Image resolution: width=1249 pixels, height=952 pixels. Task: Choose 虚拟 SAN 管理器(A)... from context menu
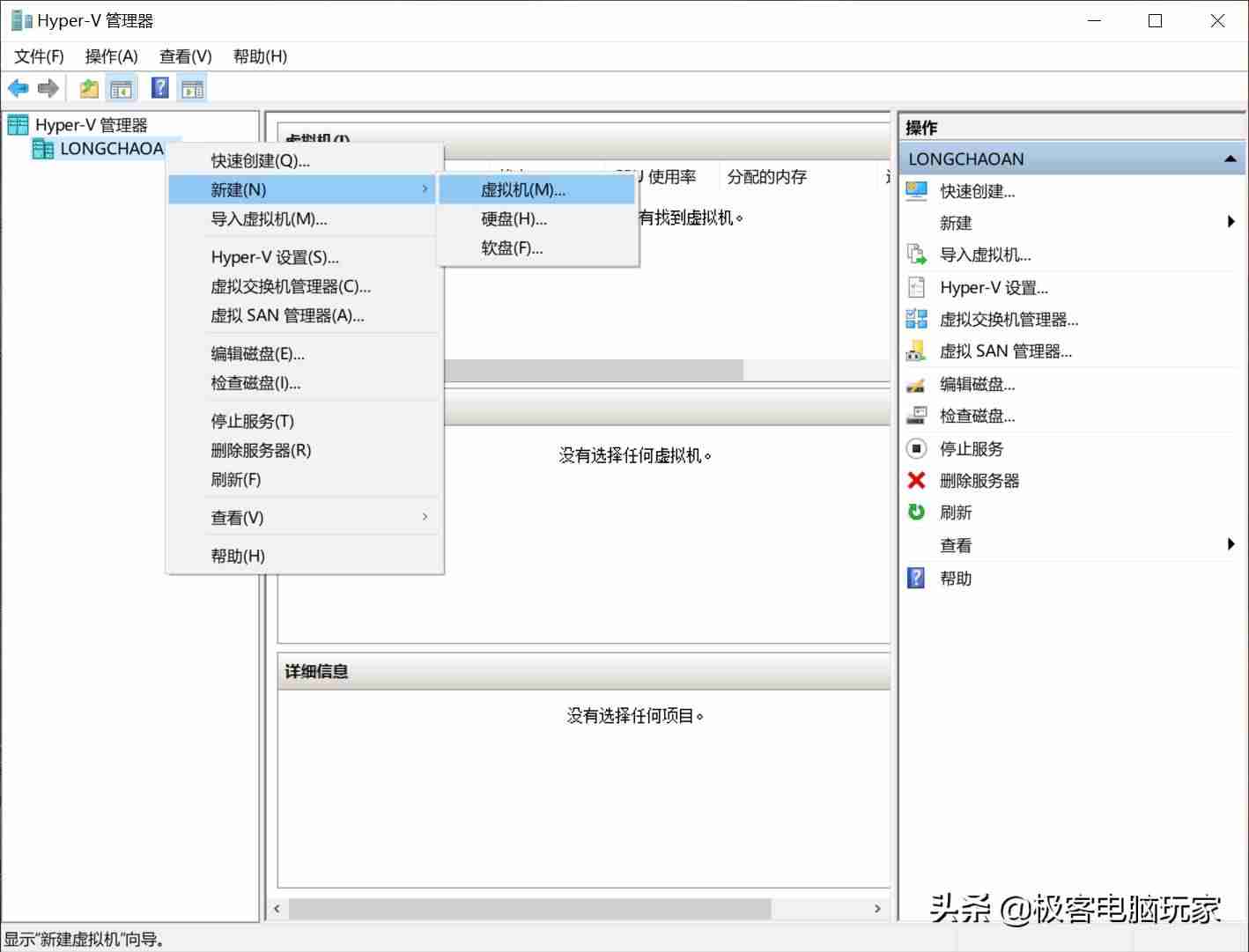pos(304,315)
